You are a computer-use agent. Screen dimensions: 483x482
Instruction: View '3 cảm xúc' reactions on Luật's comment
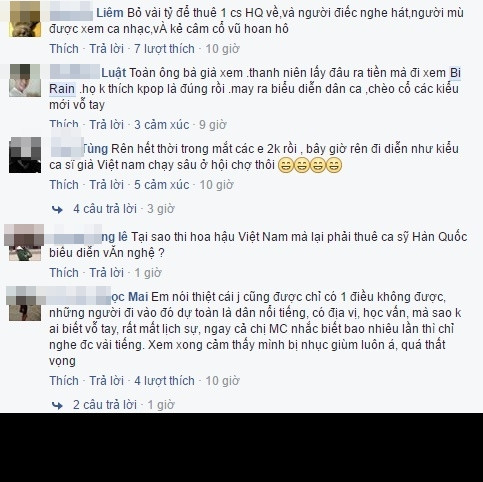click(162, 125)
